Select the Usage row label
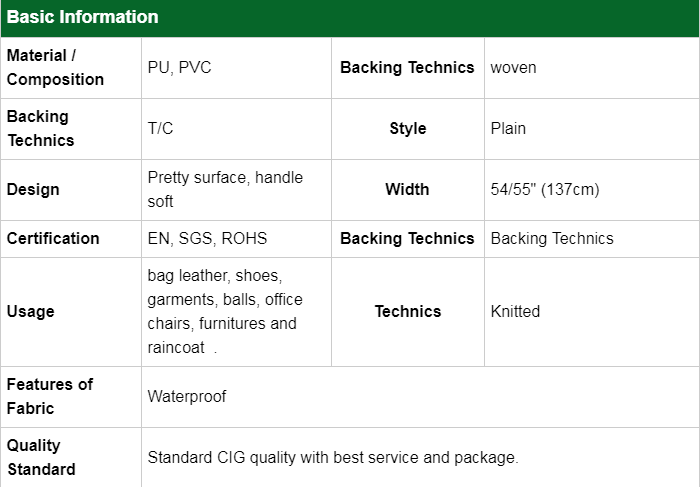The width and height of the screenshot is (700, 487). point(31,311)
